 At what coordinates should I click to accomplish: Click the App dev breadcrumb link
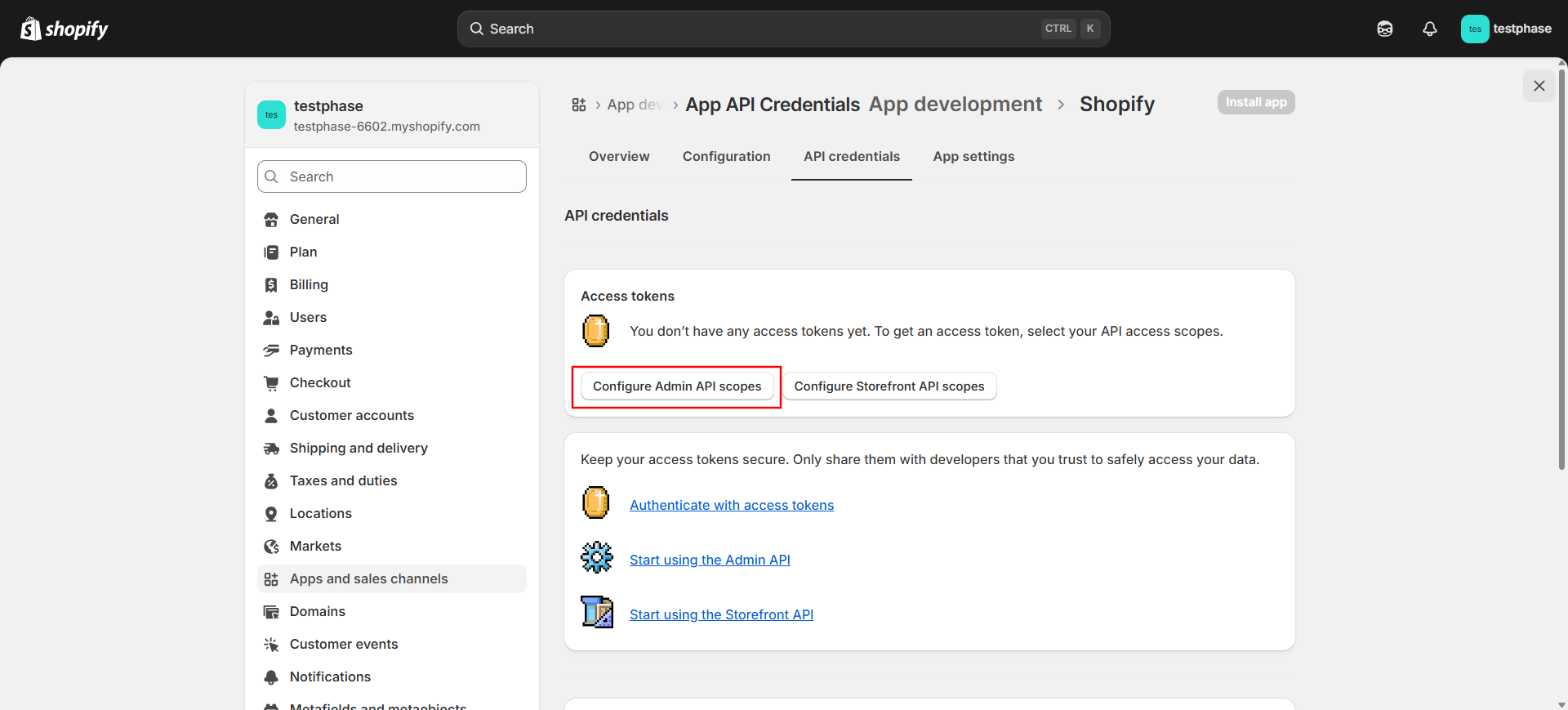(x=635, y=105)
